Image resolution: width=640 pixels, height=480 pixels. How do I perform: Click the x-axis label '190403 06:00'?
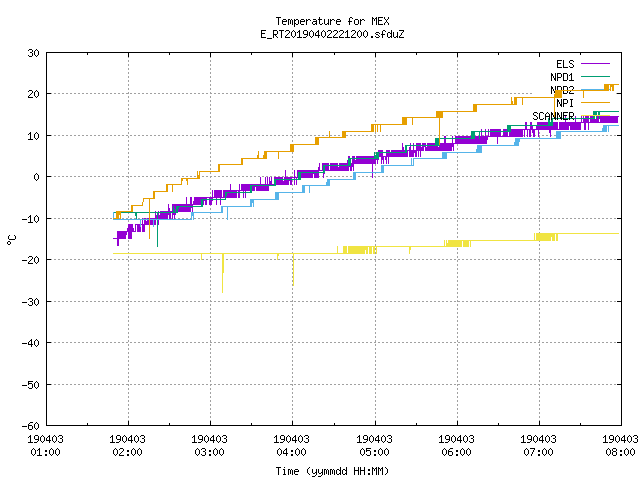coord(456,446)
